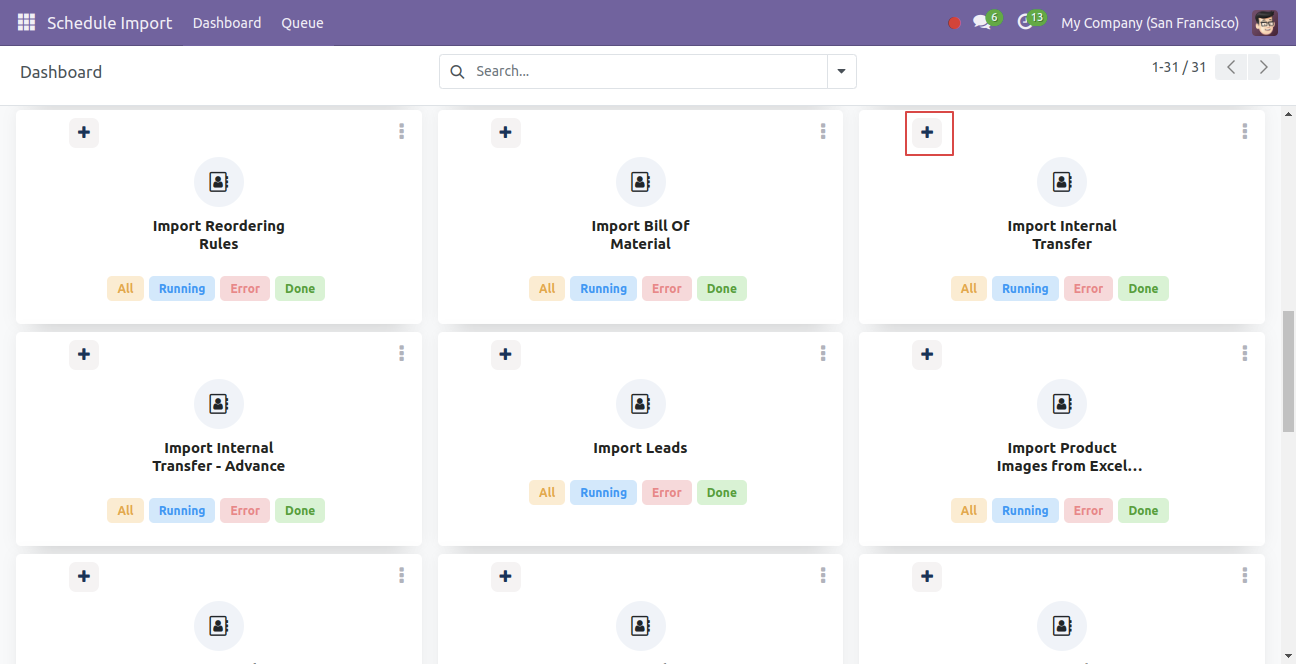Show Error for Import Internal Transfer - Advance
This screenshot has width=1296, height=664.
[x=245, y=510]
